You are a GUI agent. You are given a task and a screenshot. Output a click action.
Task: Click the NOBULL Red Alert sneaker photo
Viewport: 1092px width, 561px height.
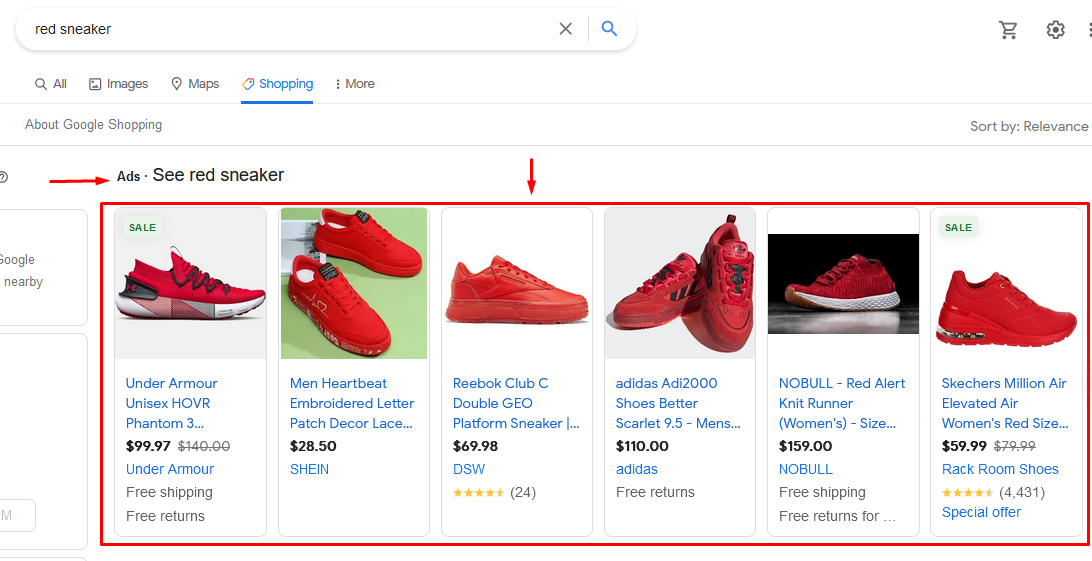point(843,283)
